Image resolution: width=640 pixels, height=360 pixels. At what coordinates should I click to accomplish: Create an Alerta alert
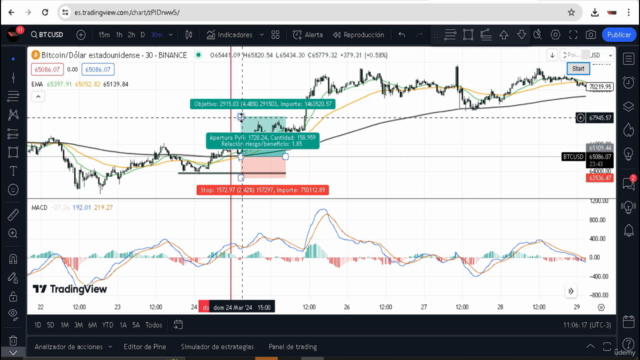[308, 35]
